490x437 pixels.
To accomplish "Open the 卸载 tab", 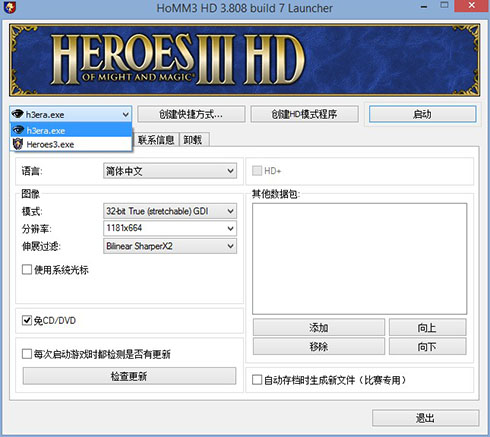I will pos(193,140).
